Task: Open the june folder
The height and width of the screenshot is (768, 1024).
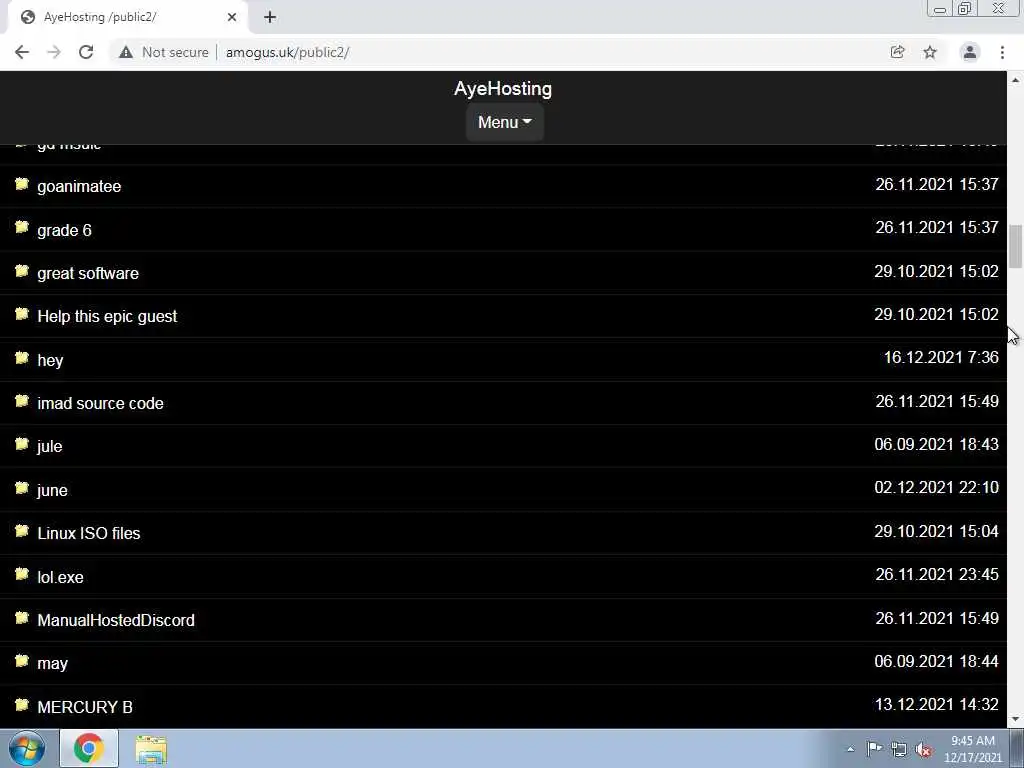Action: (52, 490)
